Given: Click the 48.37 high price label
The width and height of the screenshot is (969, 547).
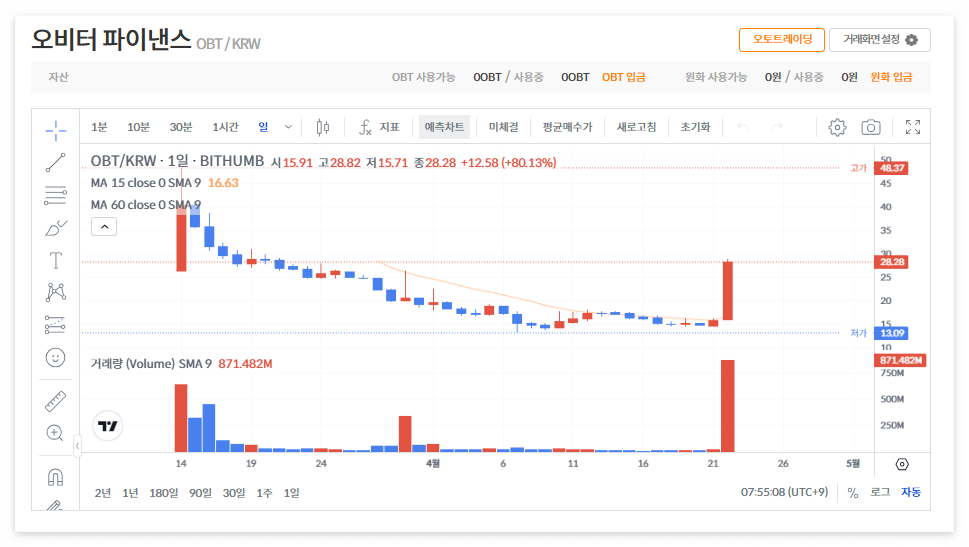Looking at the screenshot, I should (x=891, y=168).
